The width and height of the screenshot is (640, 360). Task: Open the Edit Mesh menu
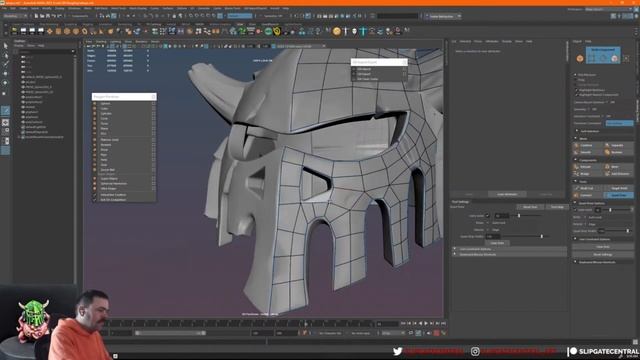click(101, 8)
